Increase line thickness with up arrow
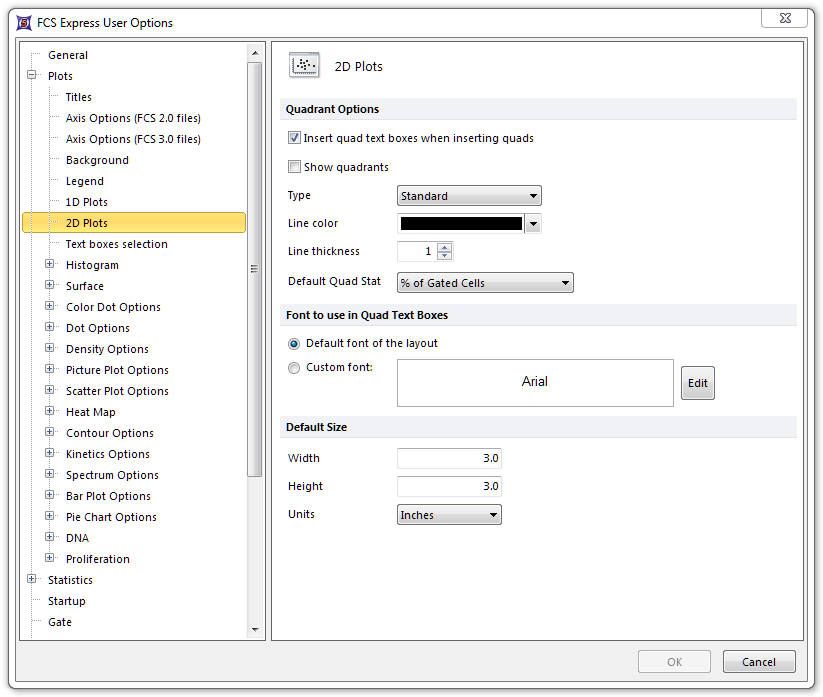 click(x=445, y=247)
